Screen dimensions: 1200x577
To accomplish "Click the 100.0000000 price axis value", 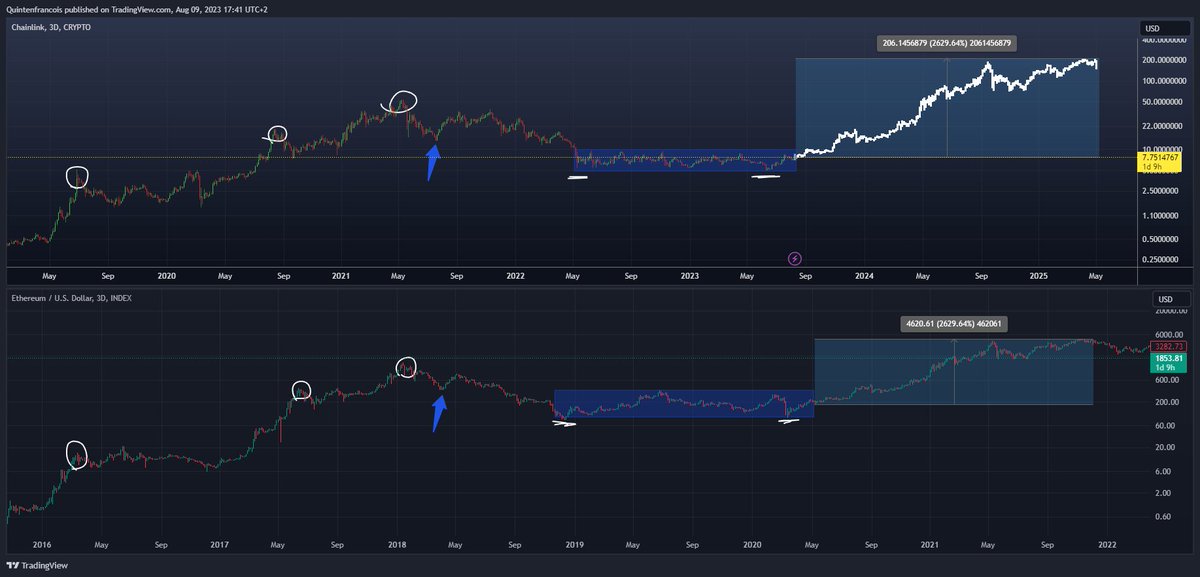I will [1164, 80].
